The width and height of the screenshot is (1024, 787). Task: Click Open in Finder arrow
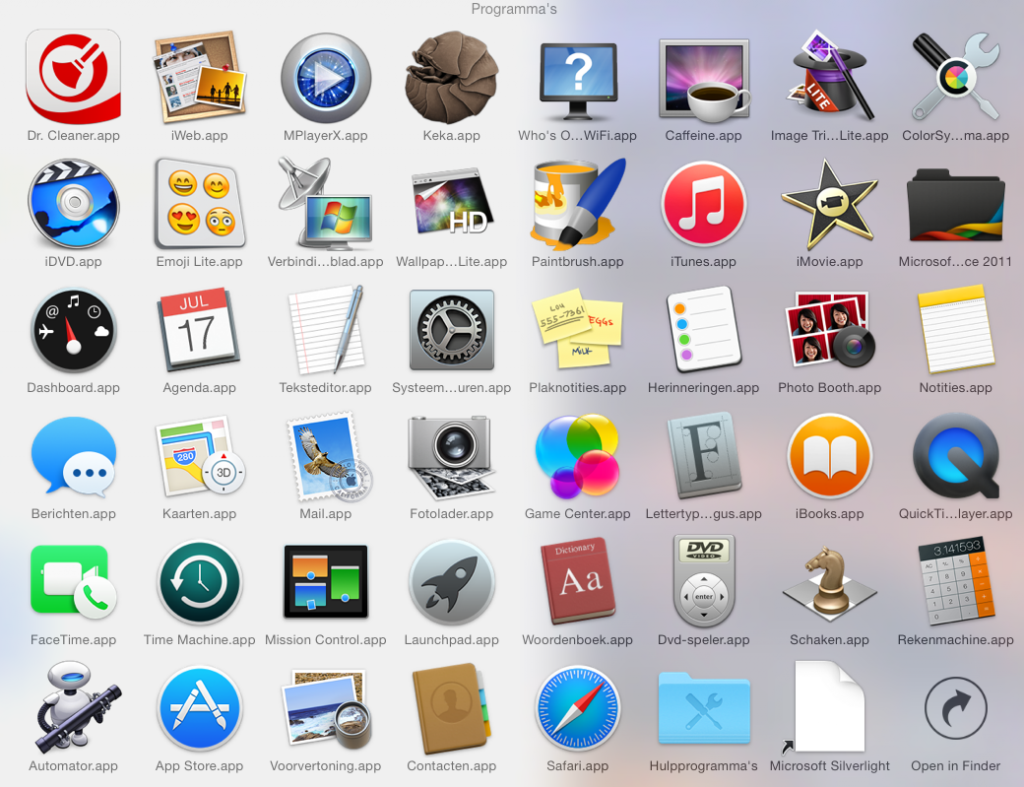point(955,709)
